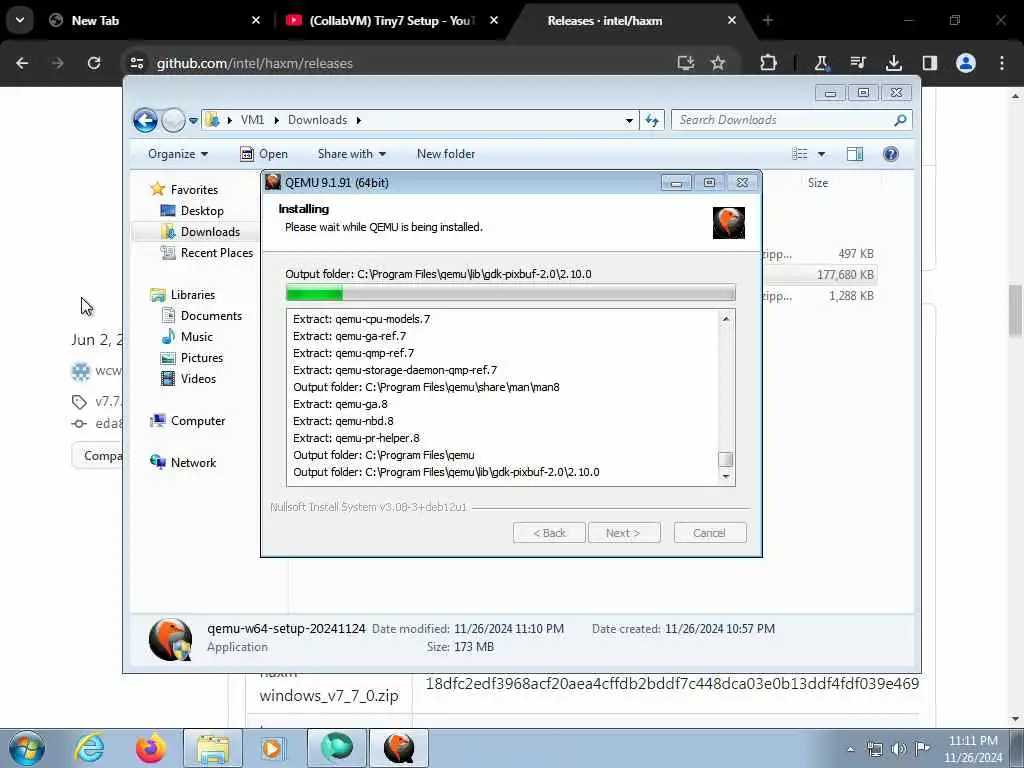This screenshot has height=768, width=1024.
Task: Open Explorer help icon
Action: pyautogui.click(x=890, y=154)
